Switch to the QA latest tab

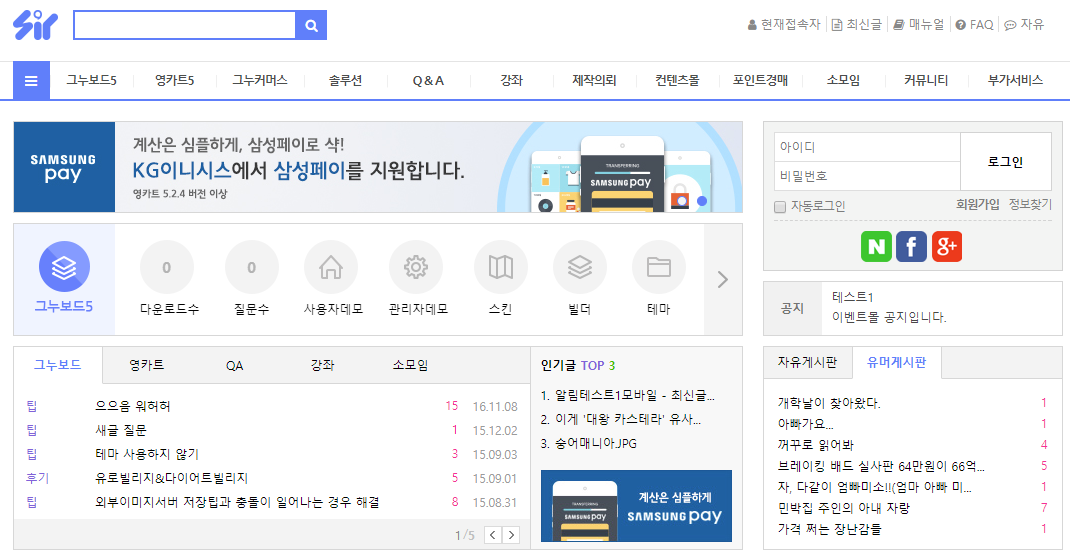(235, 365)
